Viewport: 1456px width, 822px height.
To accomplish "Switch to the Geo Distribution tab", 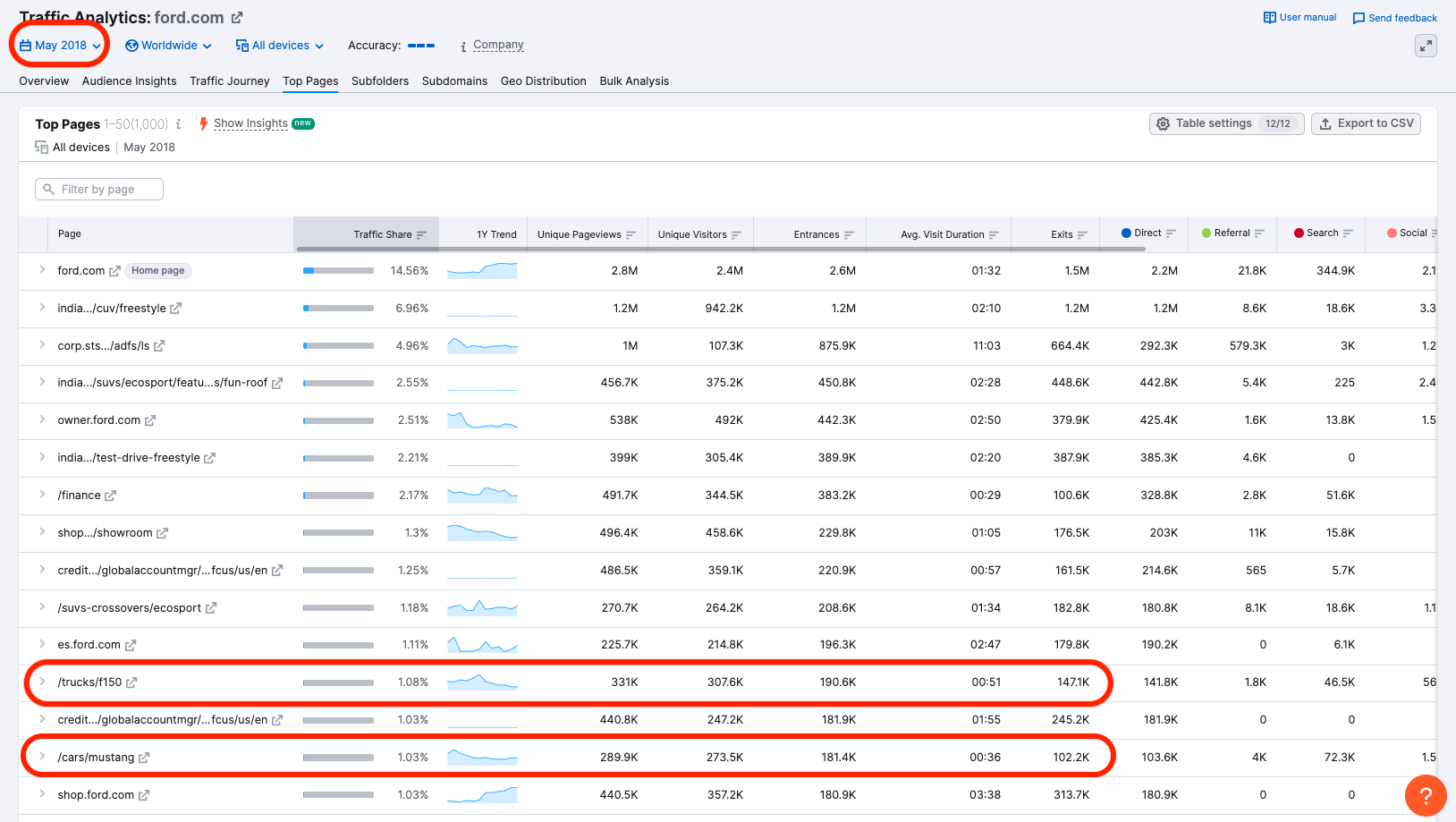I will 543,81.
